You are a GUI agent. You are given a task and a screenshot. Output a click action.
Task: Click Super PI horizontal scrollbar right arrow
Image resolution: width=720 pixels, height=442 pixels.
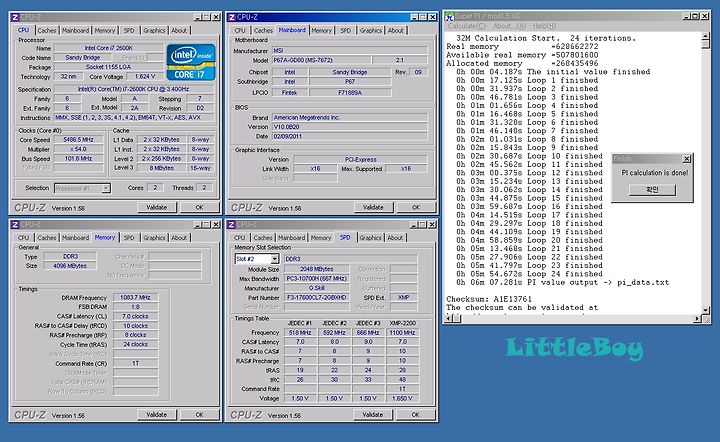[x=698, y=318]
